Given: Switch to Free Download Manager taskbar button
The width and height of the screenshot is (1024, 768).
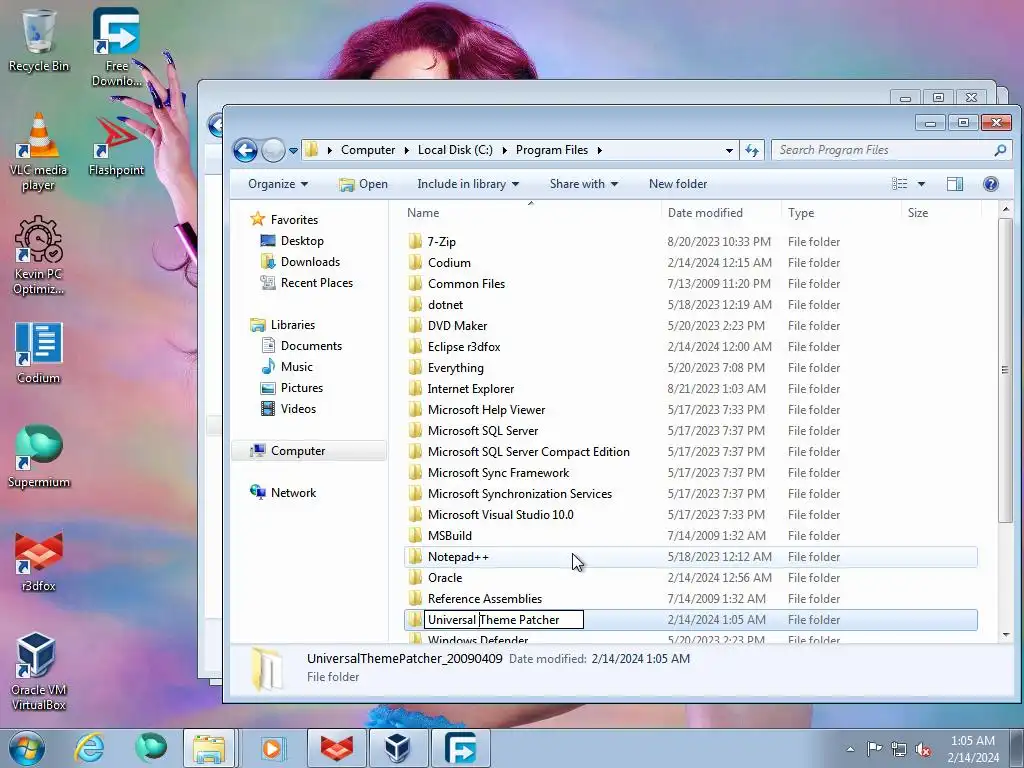Looking at the screenshot, I should point(460,748).
